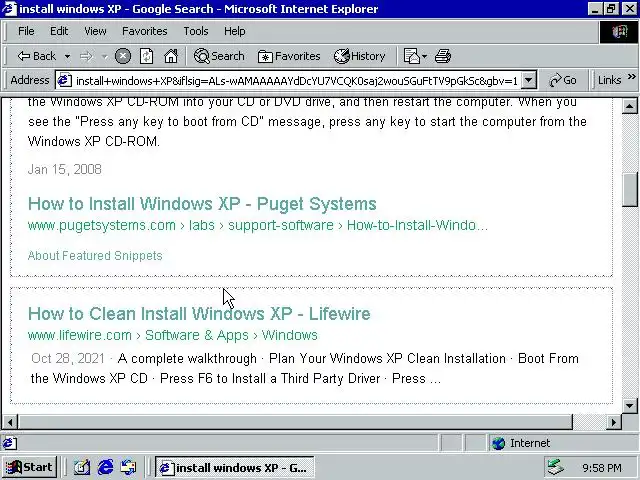Expand the Links toolbar chevron

pyautogui.click(x=632, y=76)
